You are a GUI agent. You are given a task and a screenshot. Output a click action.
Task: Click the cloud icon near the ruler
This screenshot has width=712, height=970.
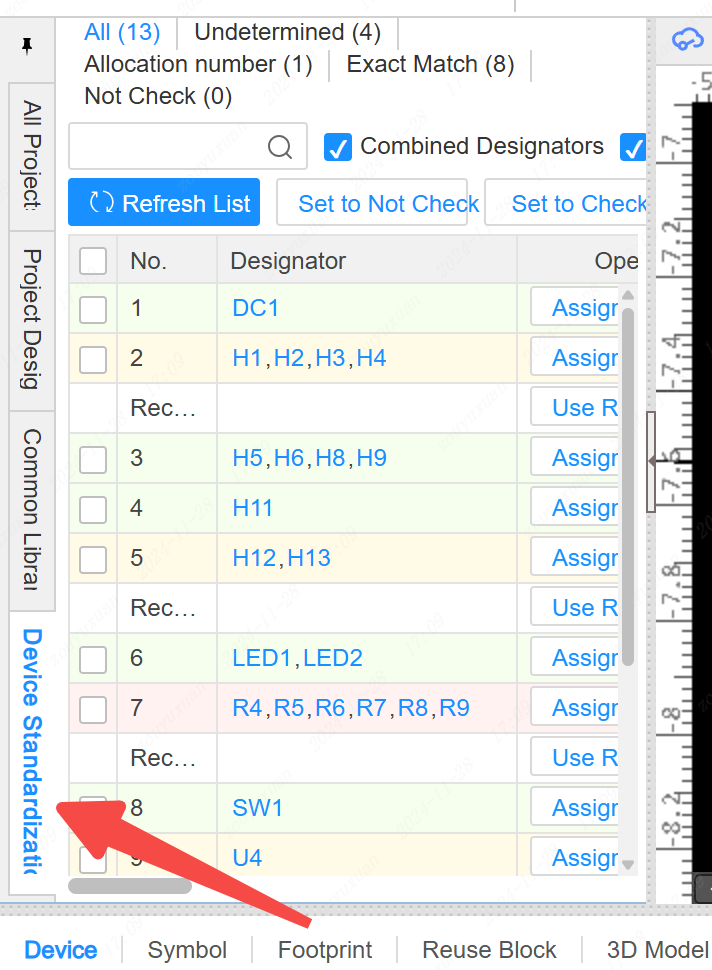pyautogui.click(x=687, y=39)
